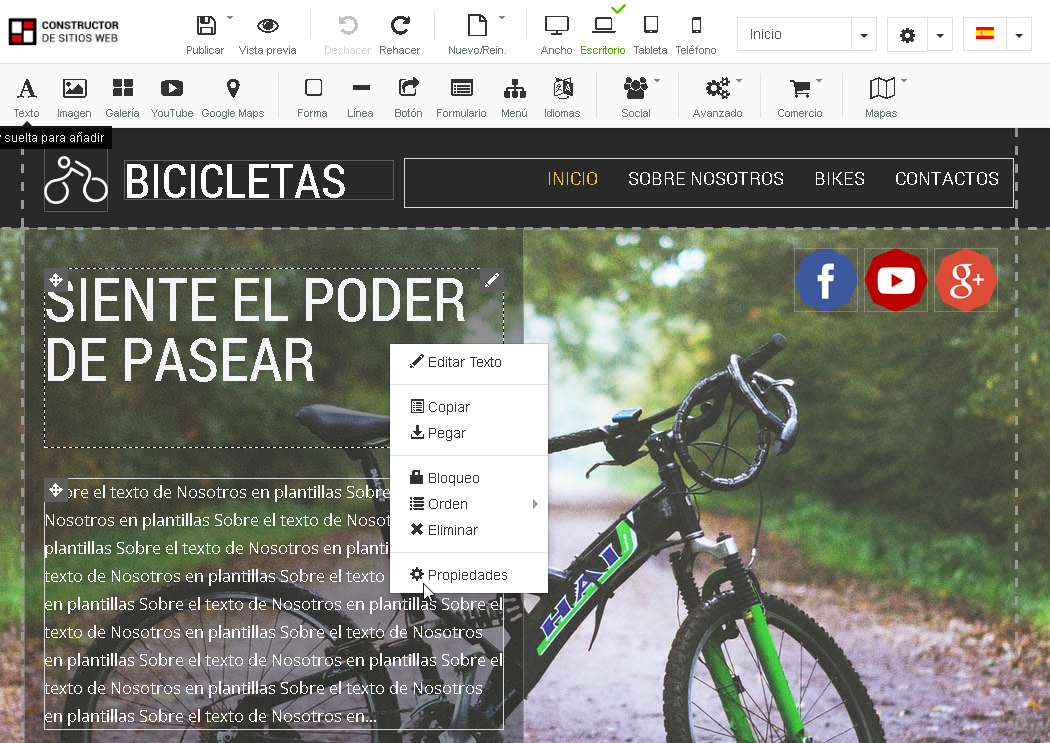This screenshot has width=1050, height=743.
Task: Click SOBRE NOSOTROS site menu link
Action: coord(706,179)
